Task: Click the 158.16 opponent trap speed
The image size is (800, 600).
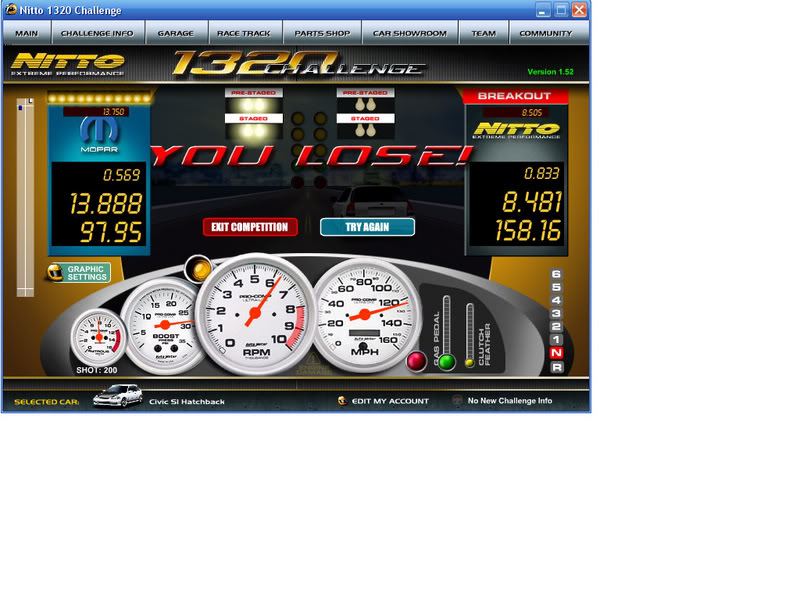Action: (x=528, y=231)
